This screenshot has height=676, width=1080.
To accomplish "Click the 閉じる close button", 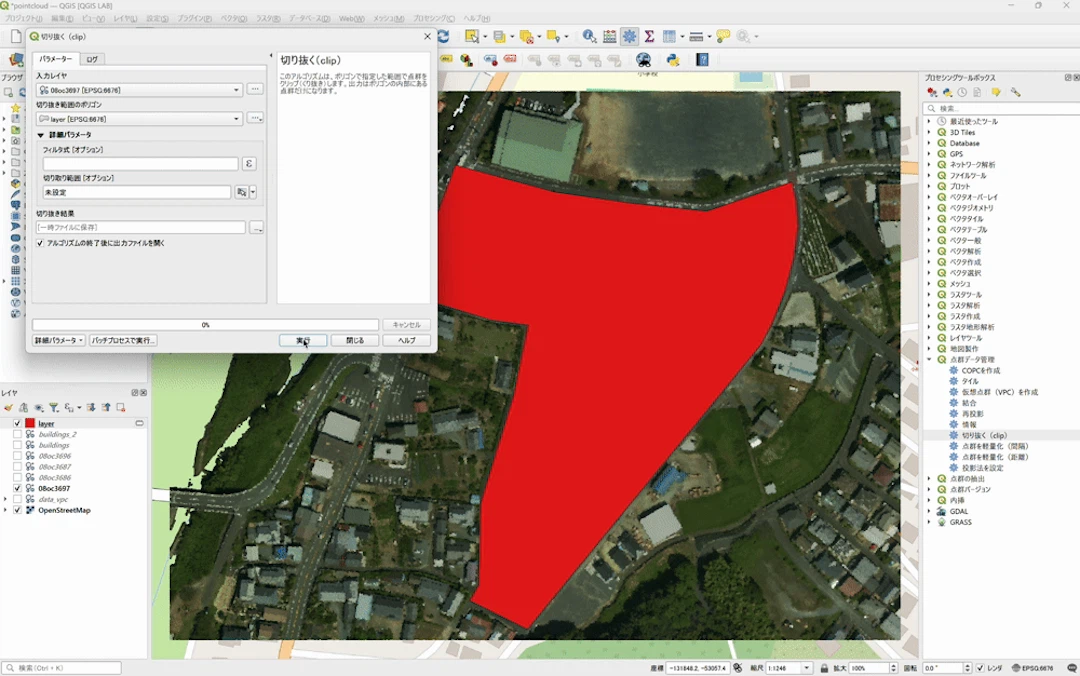I will click(355, 340).
